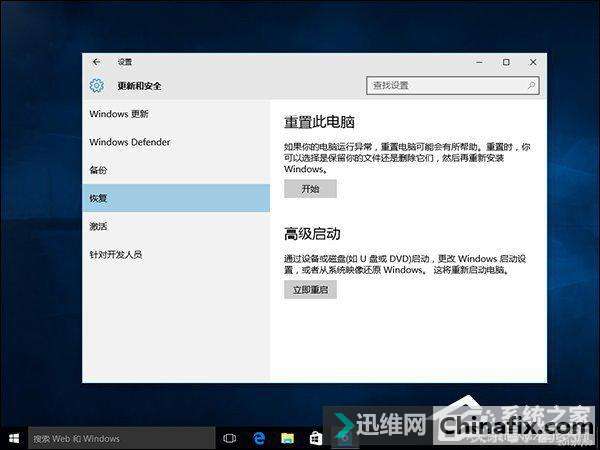
Task: Open Task View from the taskbar
Action: pos(230,439)
